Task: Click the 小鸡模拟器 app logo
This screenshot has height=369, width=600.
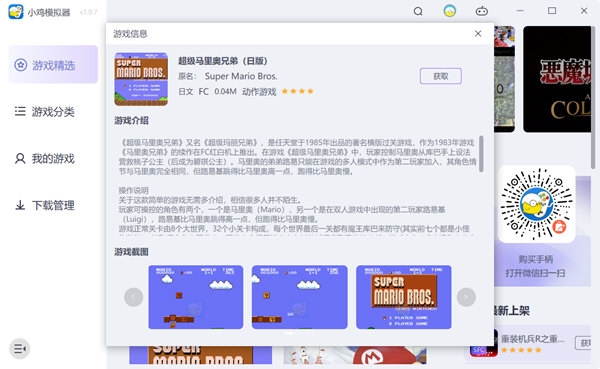Action: 16,11
